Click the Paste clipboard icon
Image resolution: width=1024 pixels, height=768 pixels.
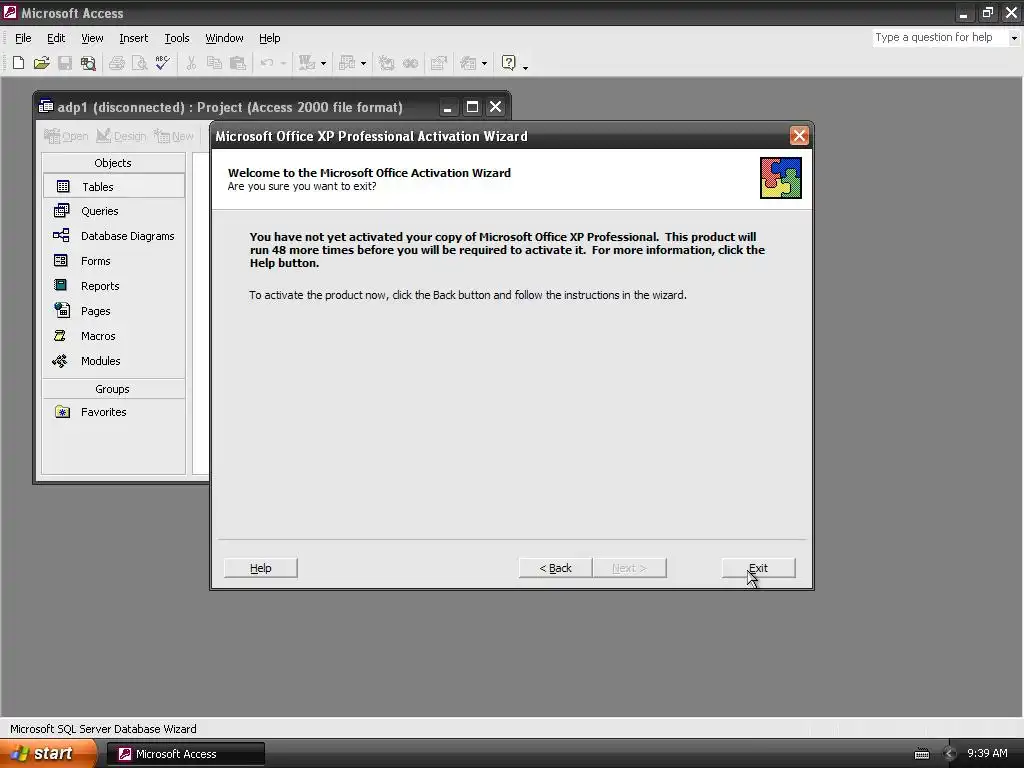[x=238, y=63]
